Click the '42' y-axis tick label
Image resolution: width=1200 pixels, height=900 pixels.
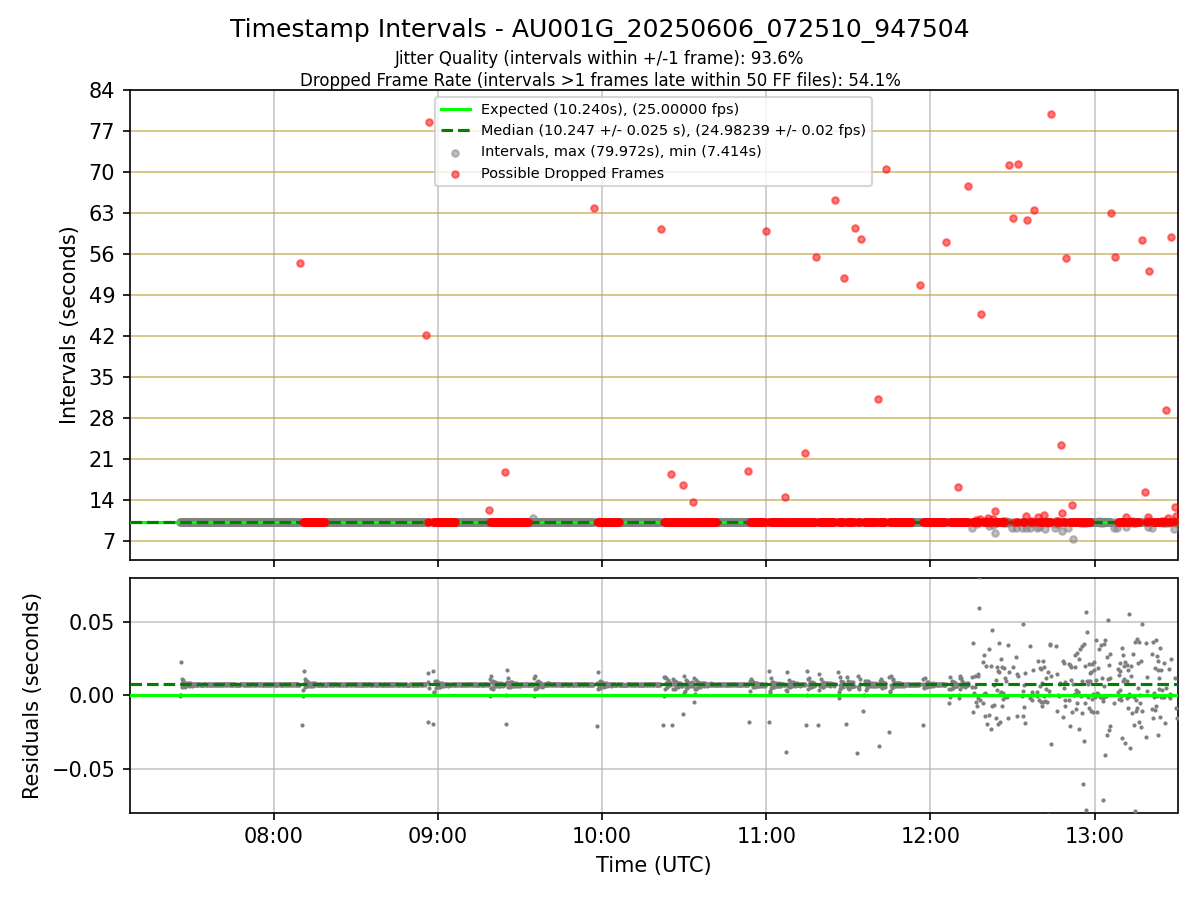coord(103,336)
